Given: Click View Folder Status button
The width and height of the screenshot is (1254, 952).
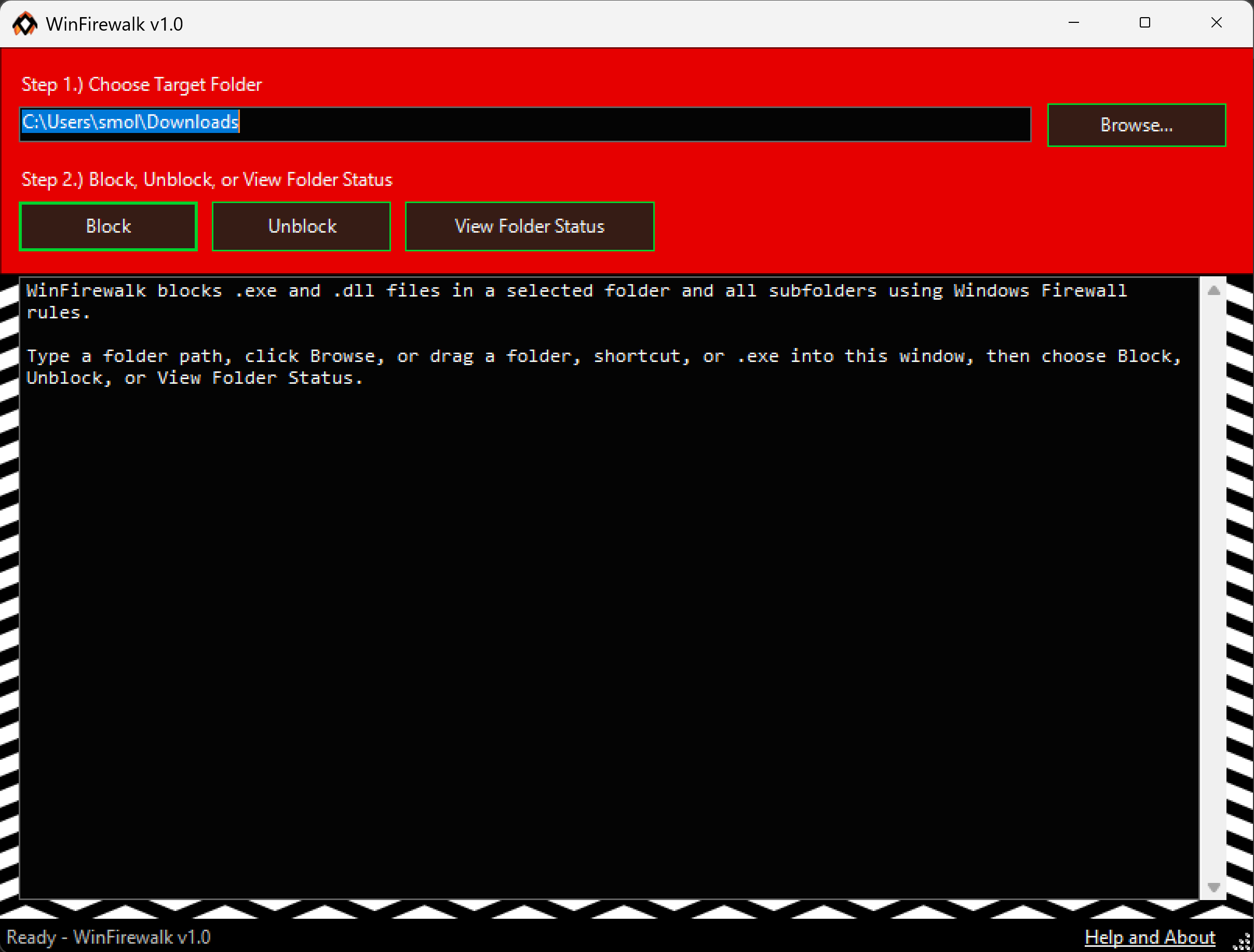Looking at the screenshot, I should [530, 226].
